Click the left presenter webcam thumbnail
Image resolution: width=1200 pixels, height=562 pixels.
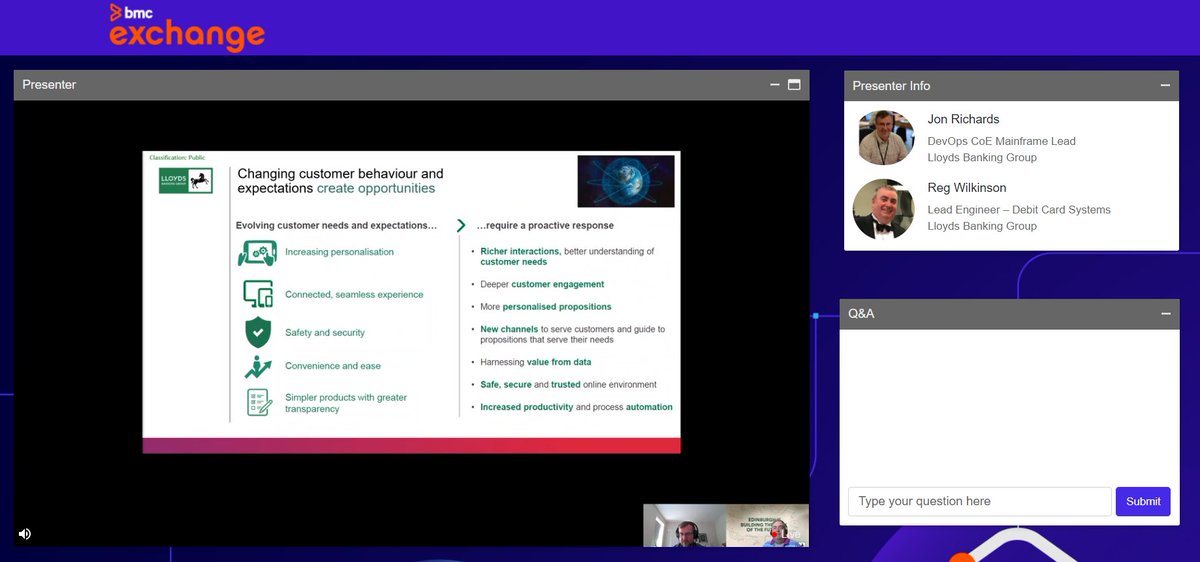coord(684,525)
